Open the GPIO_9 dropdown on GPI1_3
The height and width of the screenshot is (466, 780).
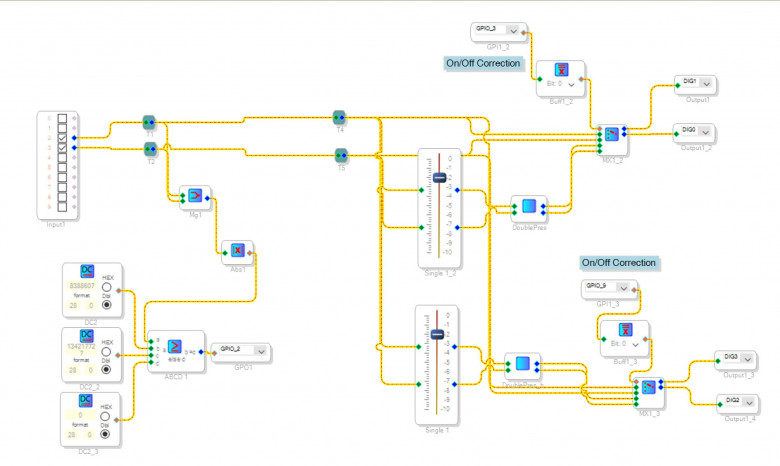623,287
